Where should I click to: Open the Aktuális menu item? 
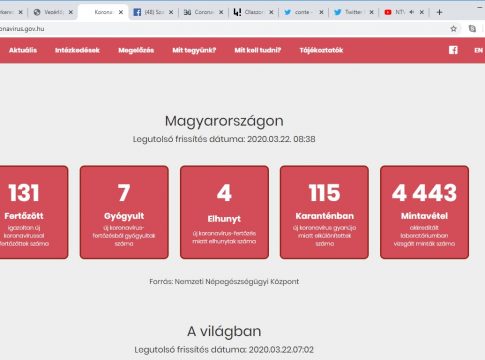click(x=23, y=50)
